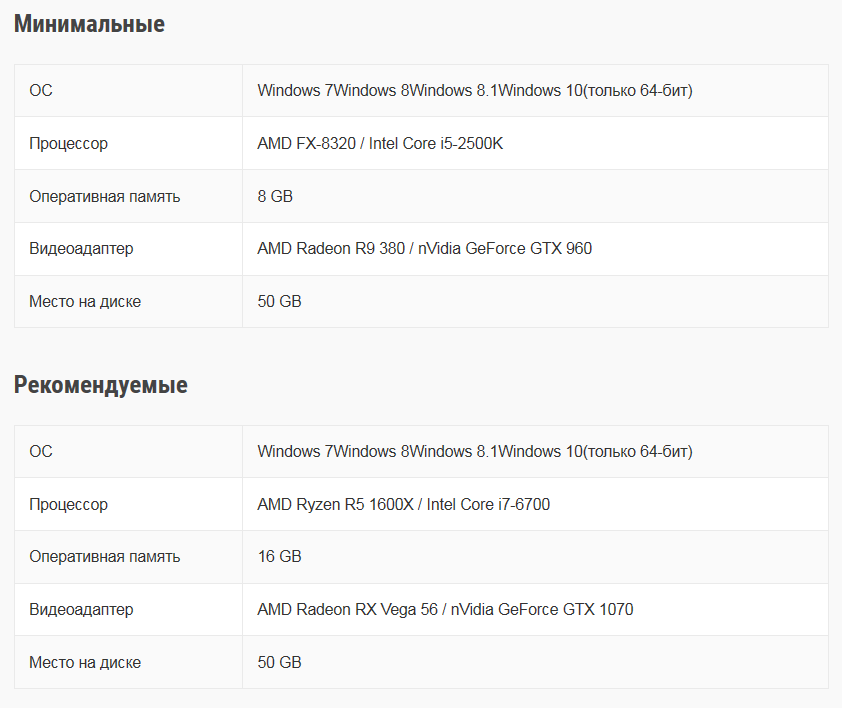Viewport: 842px width, 708px height.
Task: Click the Рекомендуемые heading
Action: pos(100,385)
